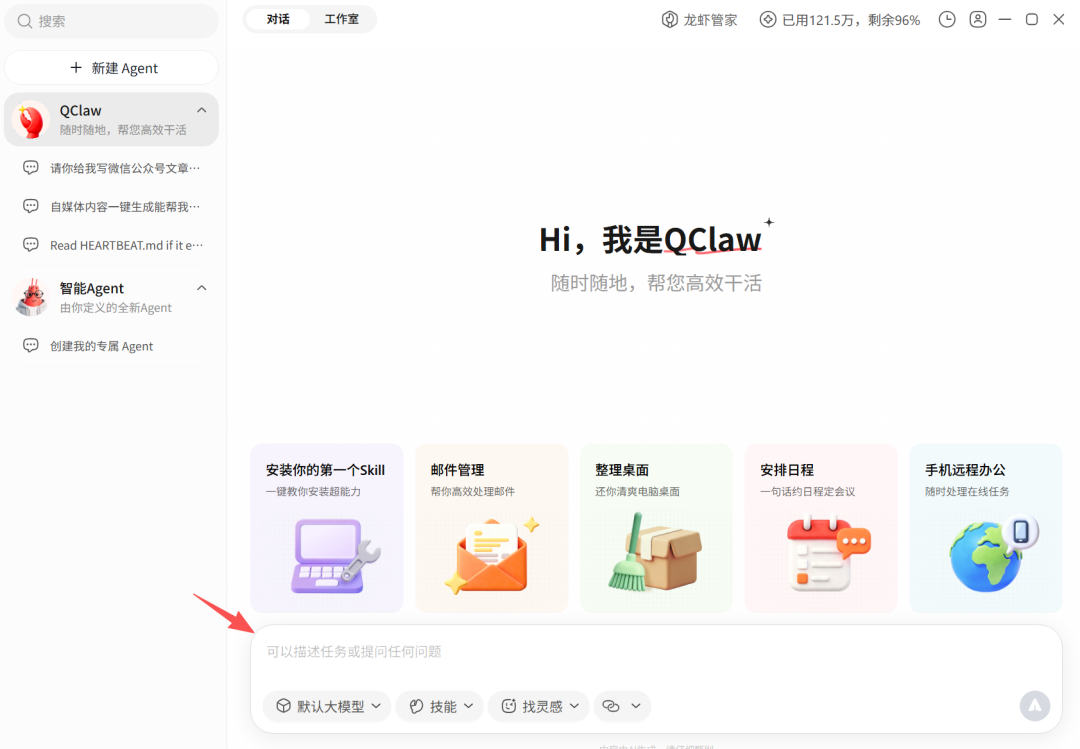The image size is (1080, 749).
Task: Collapse the QClaw agent section
Action: (x=201, y=110)
